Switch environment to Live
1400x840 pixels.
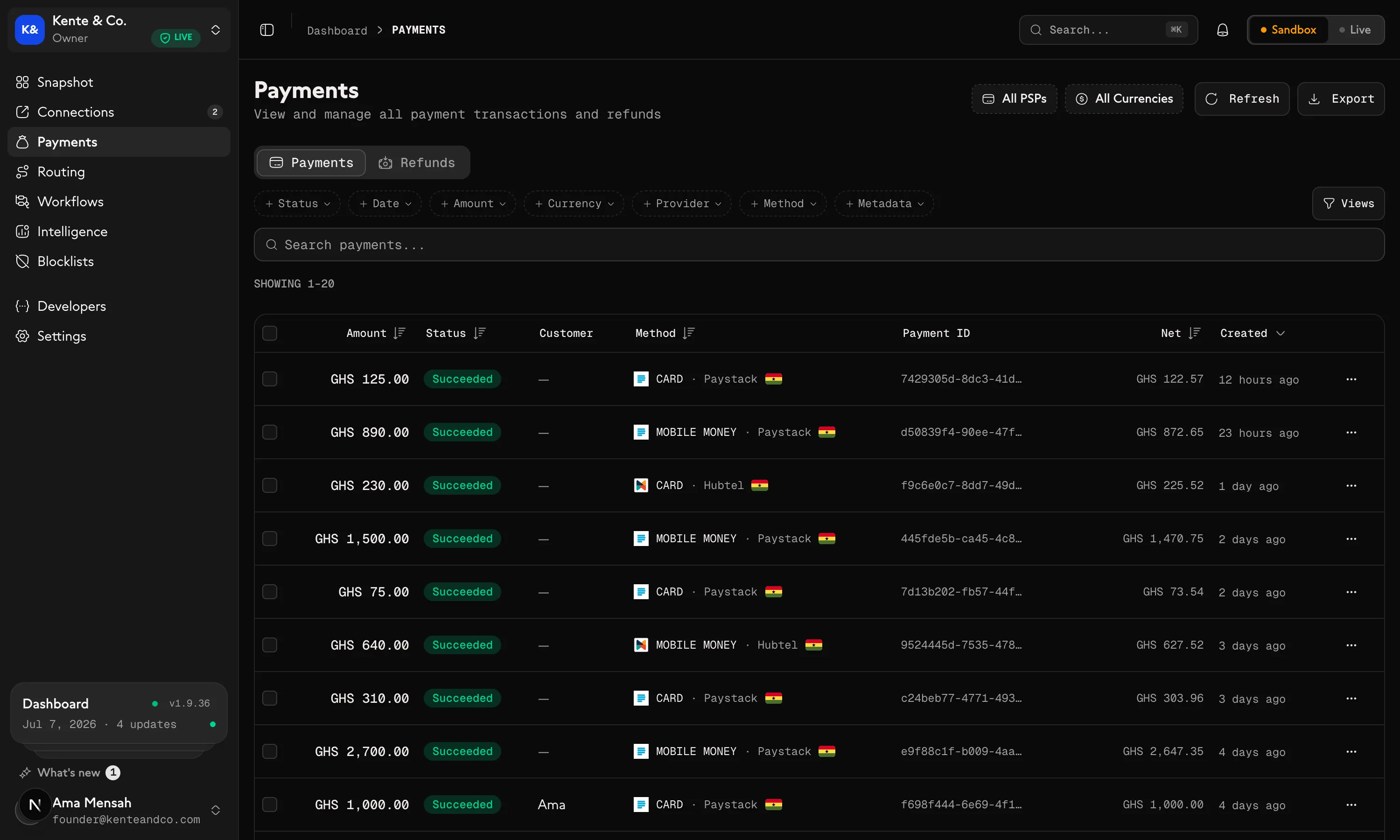(x=1354, y=30)
